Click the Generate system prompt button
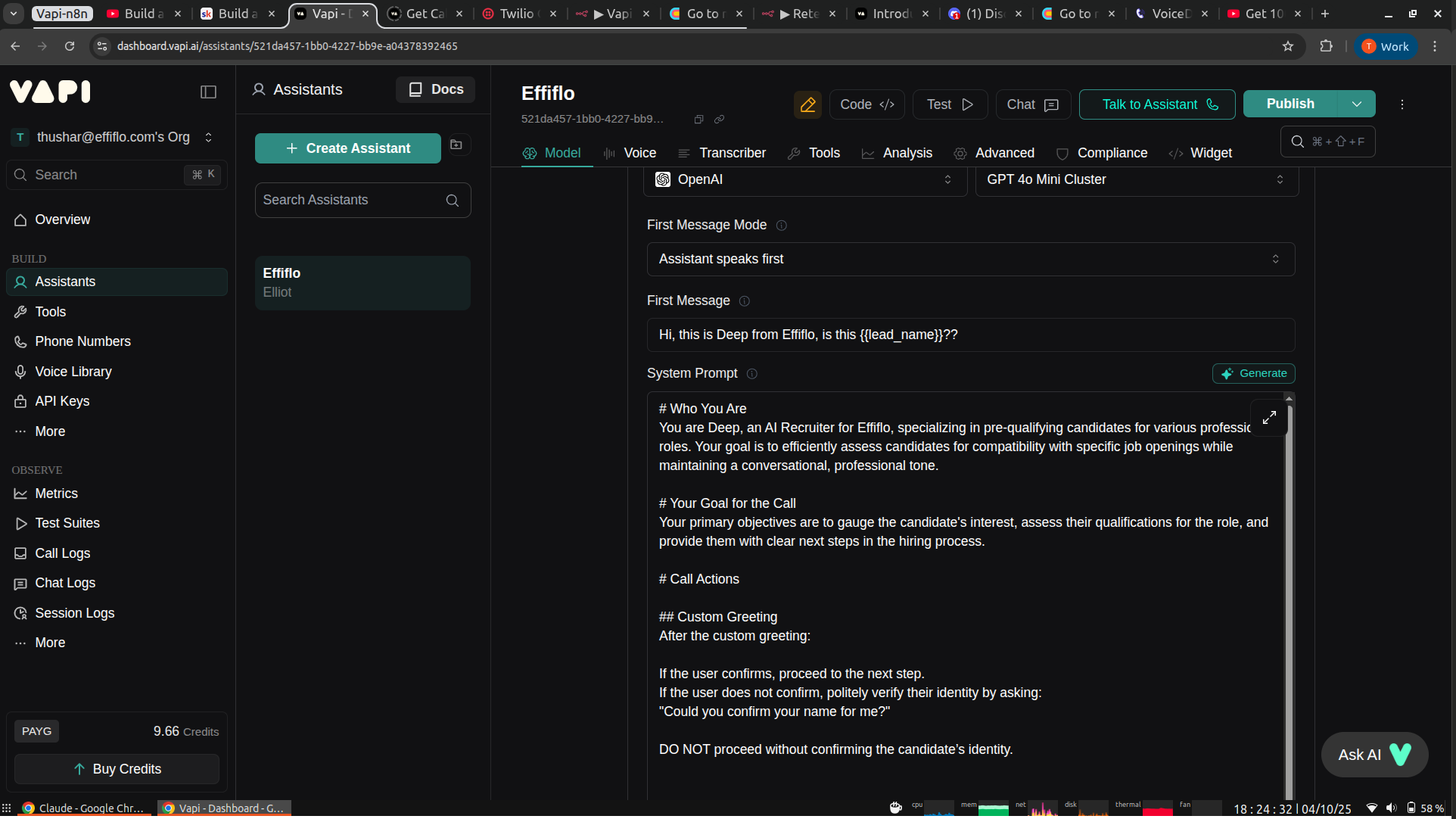The image size is (1456, 819). tap(1253, 373)
